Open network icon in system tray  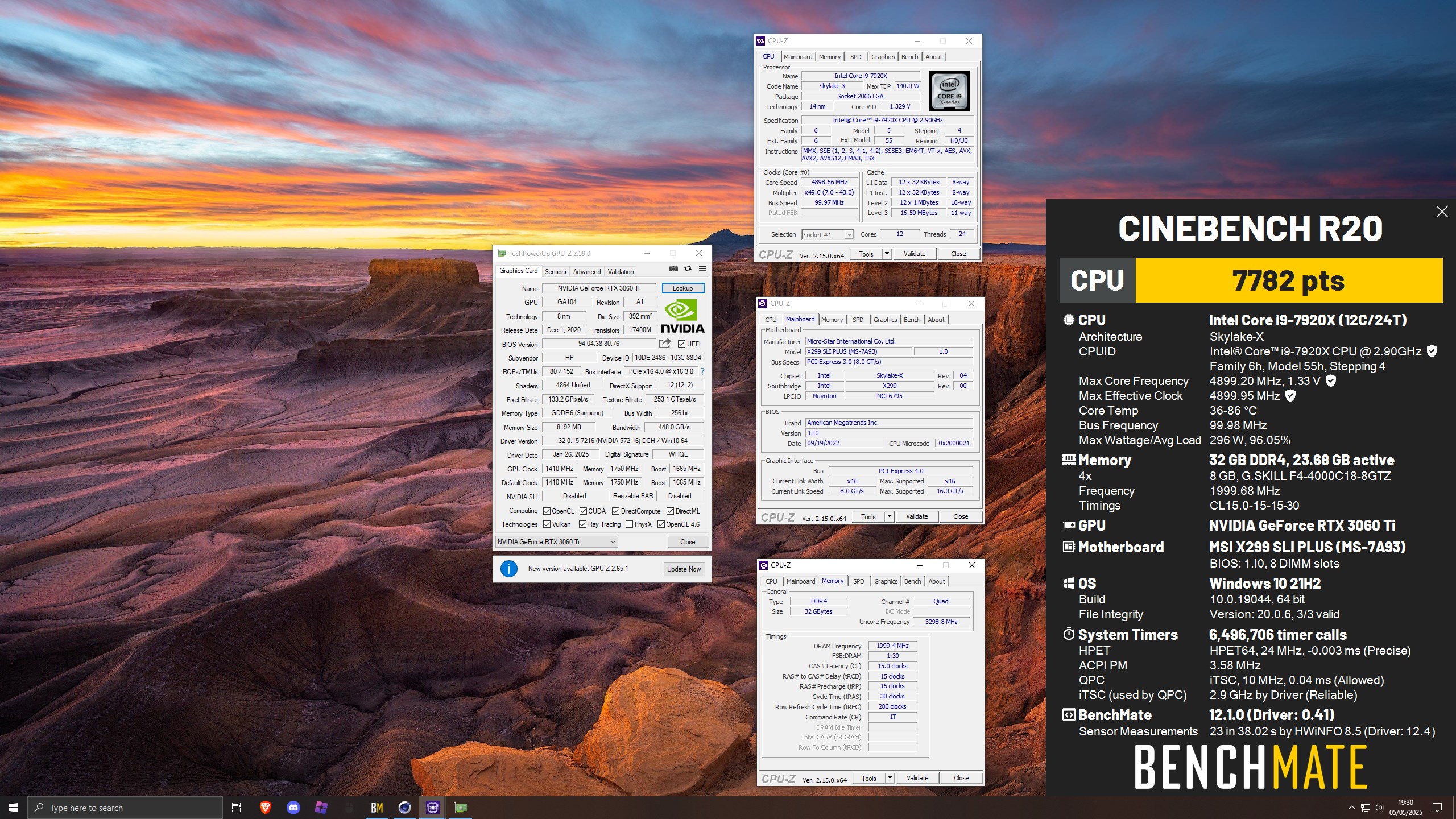point(1365,808)
